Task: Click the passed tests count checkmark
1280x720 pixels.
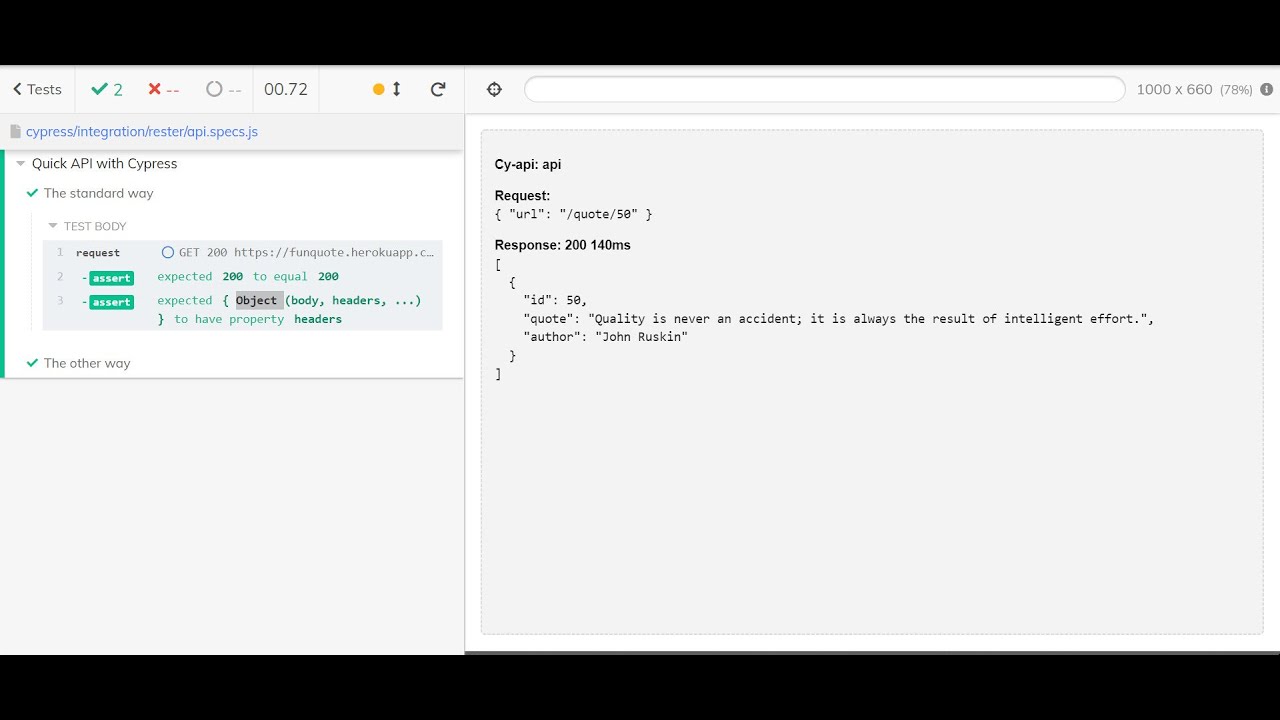Action: [x=99, y=89]
